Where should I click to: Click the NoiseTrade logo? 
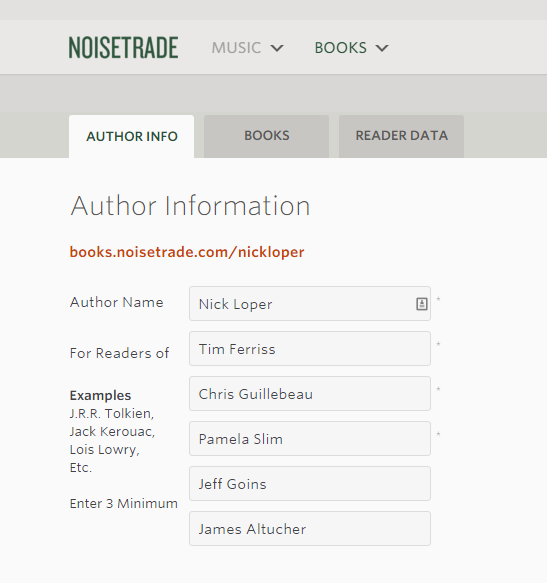pos(123,48)
